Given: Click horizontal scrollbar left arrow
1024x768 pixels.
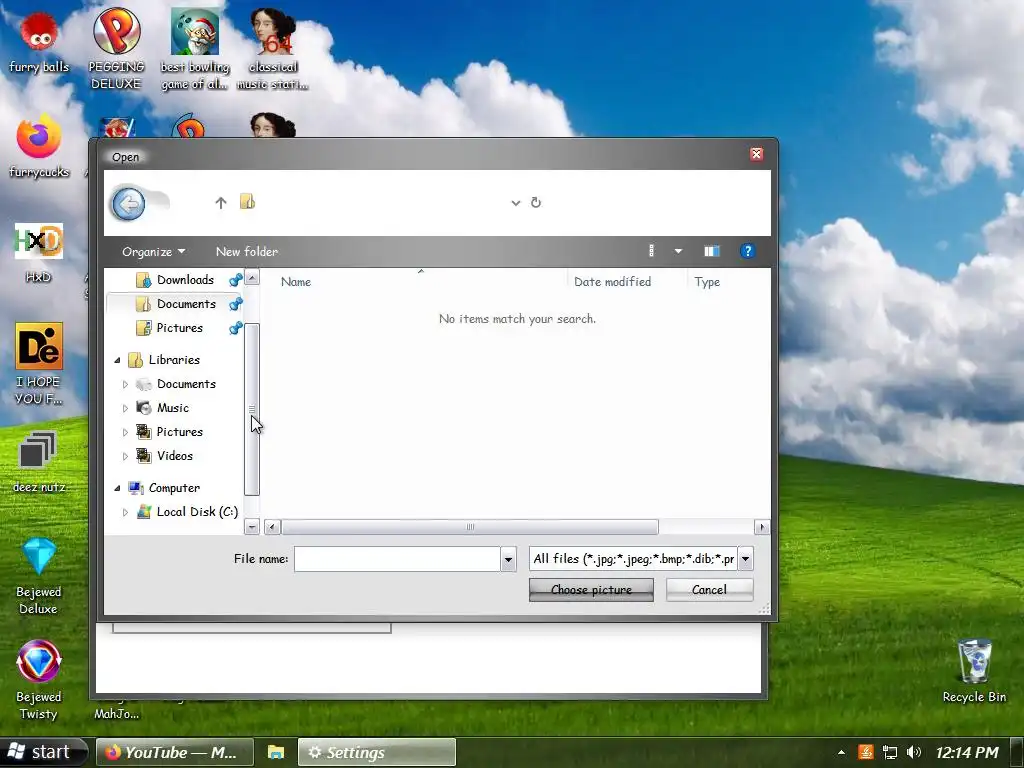Looking at the screenshot, I should 272,527.
